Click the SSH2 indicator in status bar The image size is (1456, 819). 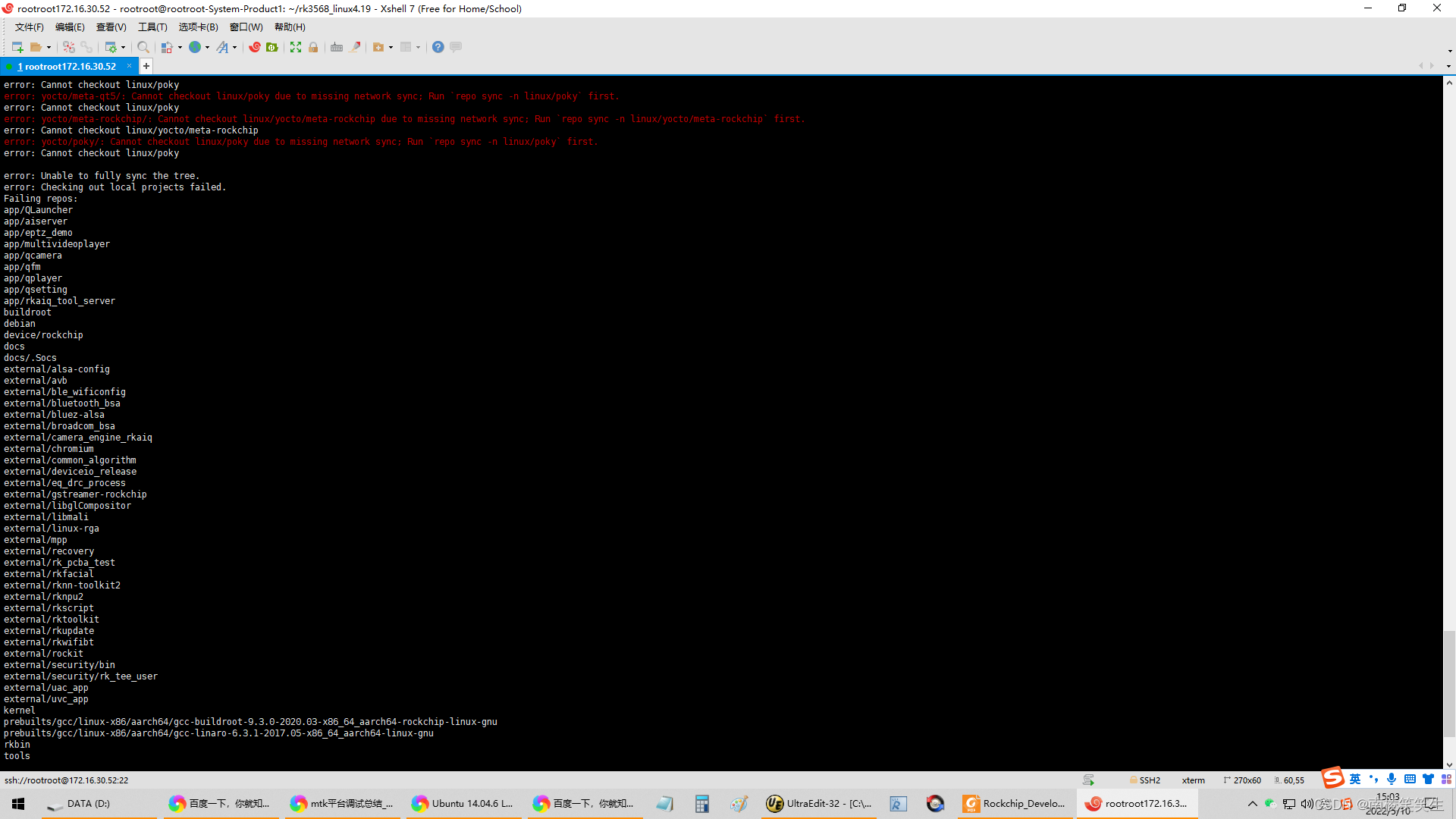point(1145,780)
